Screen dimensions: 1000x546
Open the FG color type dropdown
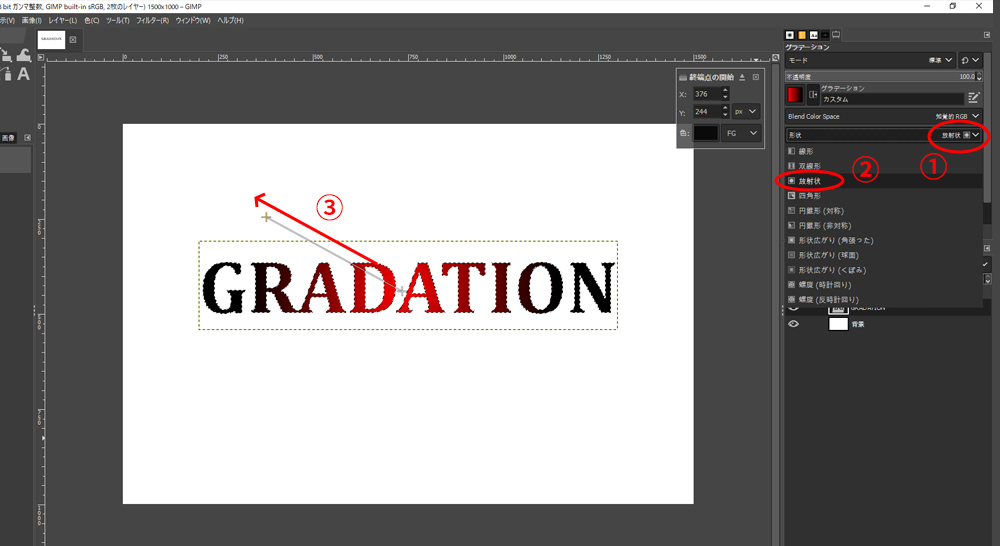(x=742, y=133)
